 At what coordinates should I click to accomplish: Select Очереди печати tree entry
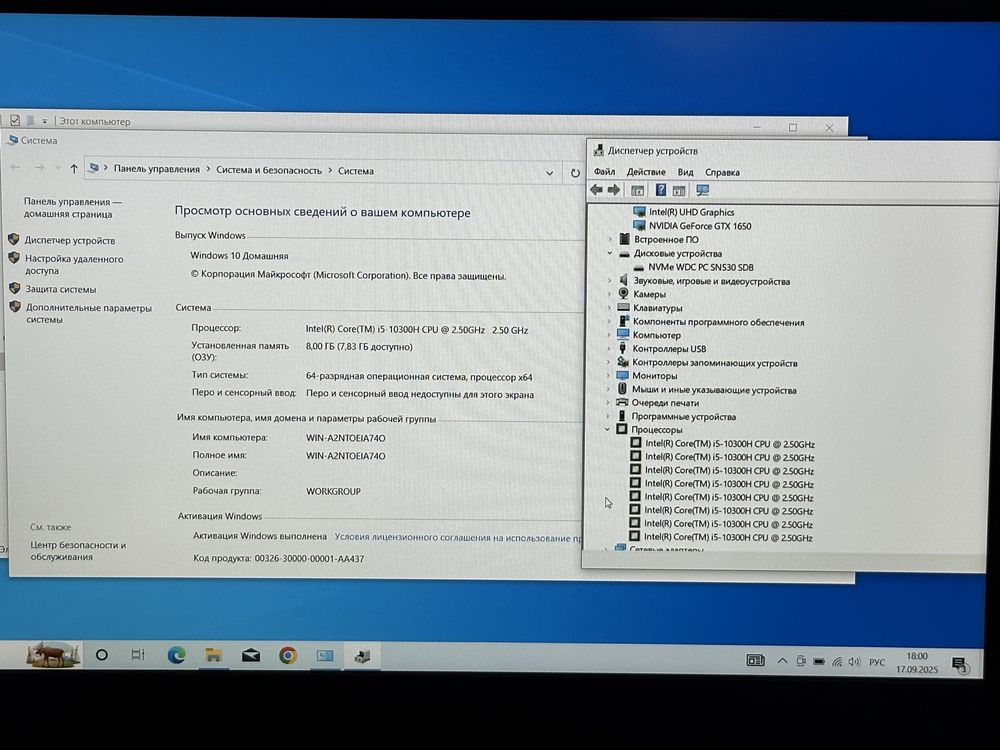665,403
